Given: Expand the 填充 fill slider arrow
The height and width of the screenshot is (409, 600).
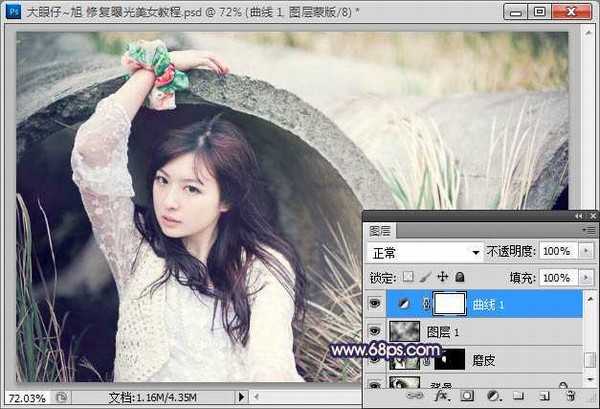Looking at the screenshot, I should [x=586, y=277].
